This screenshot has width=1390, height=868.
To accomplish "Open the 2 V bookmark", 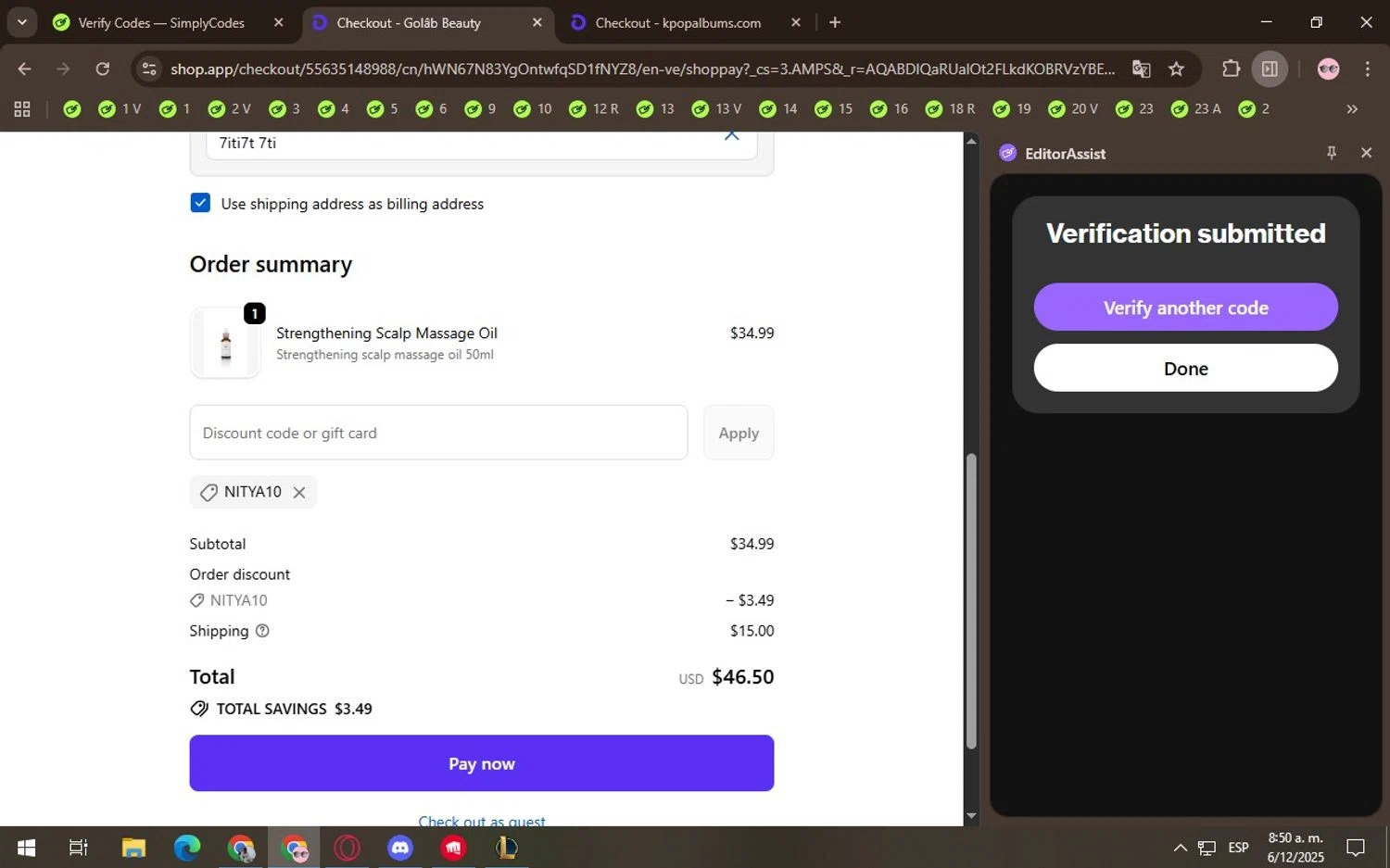I will 230,109.
